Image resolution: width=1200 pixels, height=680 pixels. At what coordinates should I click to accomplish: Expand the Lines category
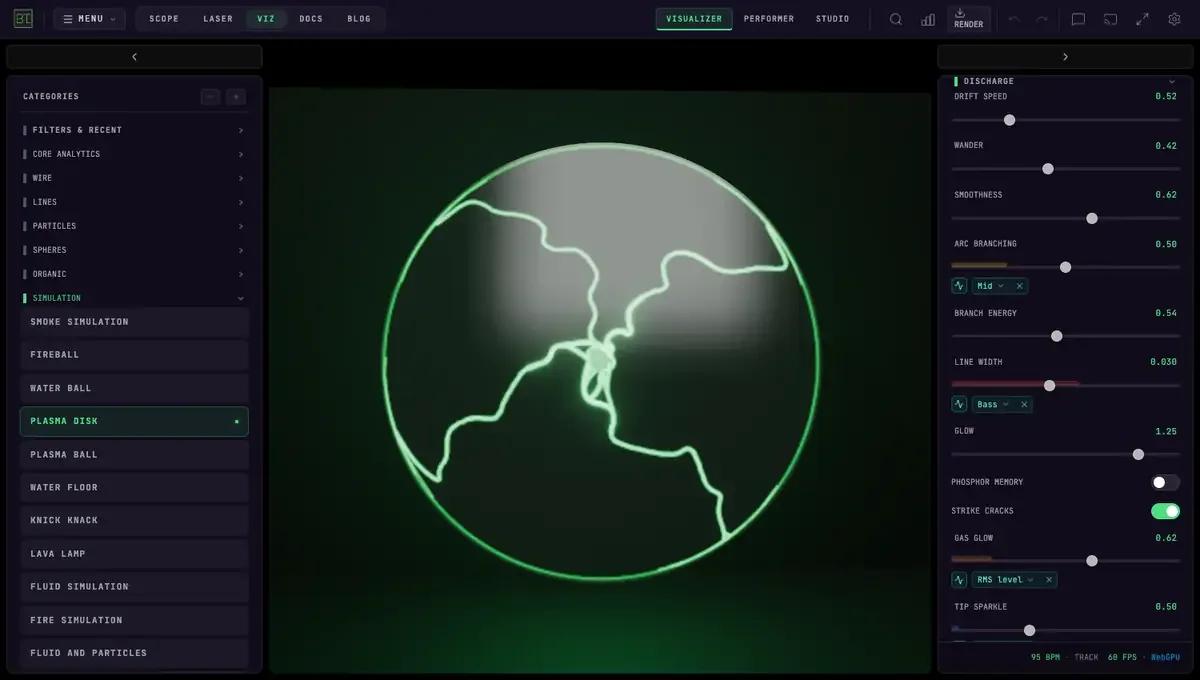(134, 202)
